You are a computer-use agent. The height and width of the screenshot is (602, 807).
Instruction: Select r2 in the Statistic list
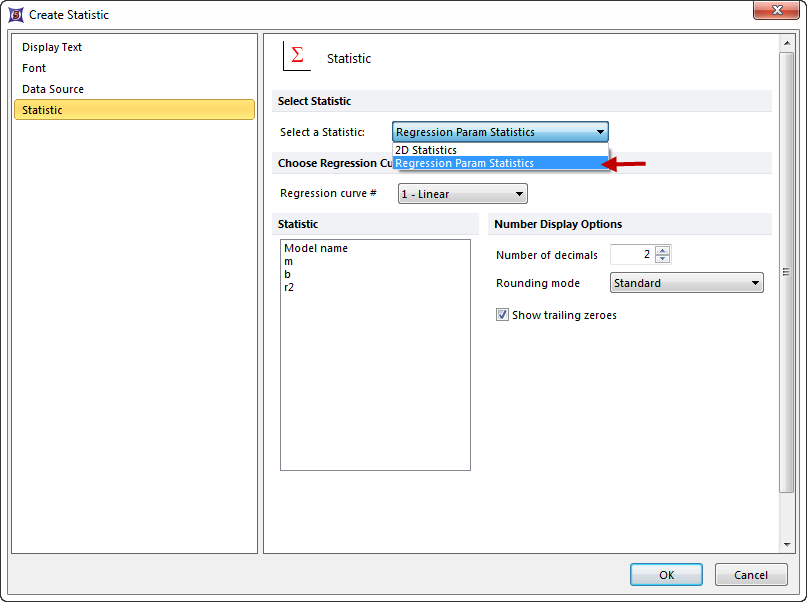(289, 287)
